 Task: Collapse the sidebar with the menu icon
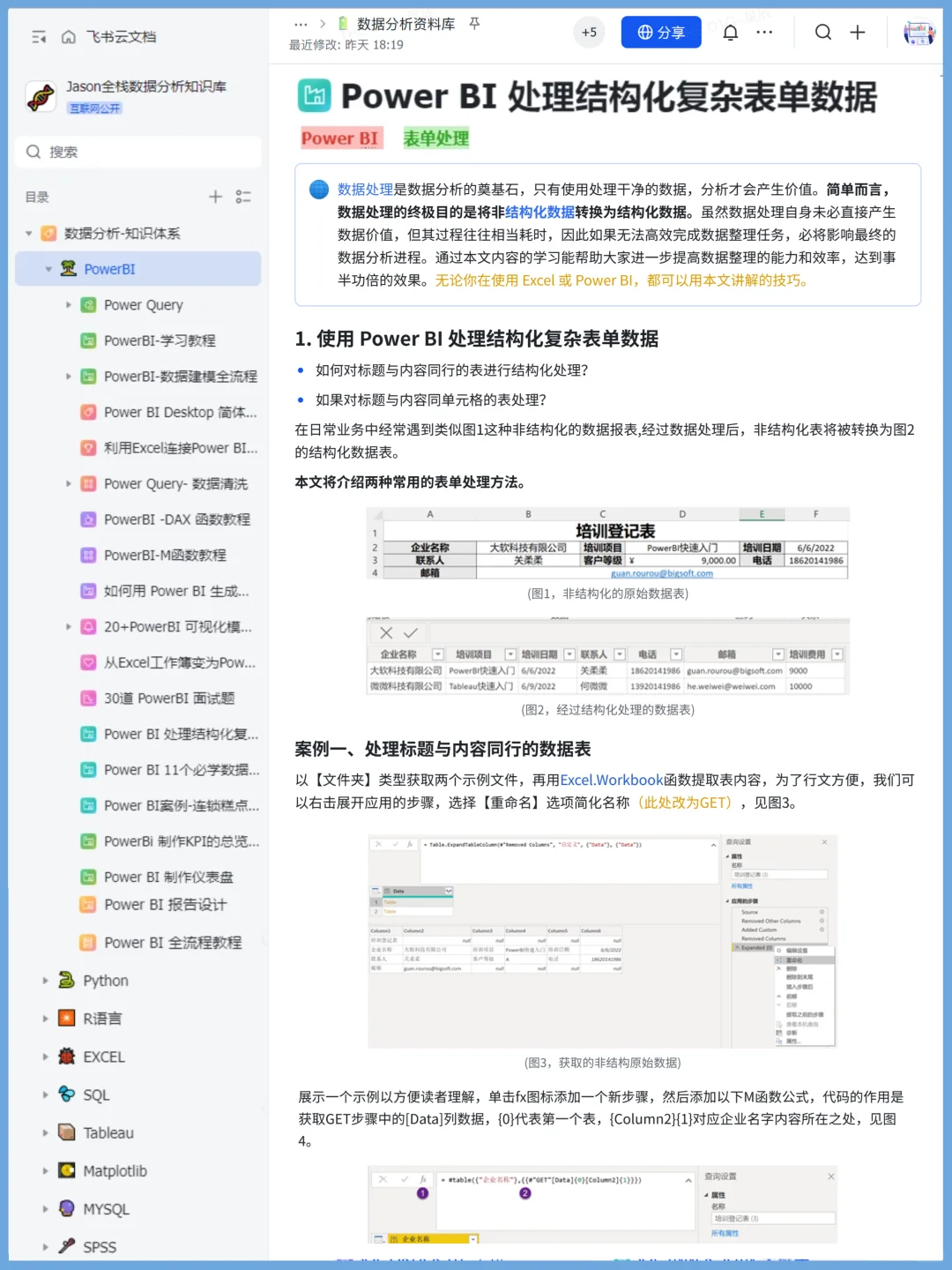click(x=39, y=37)
